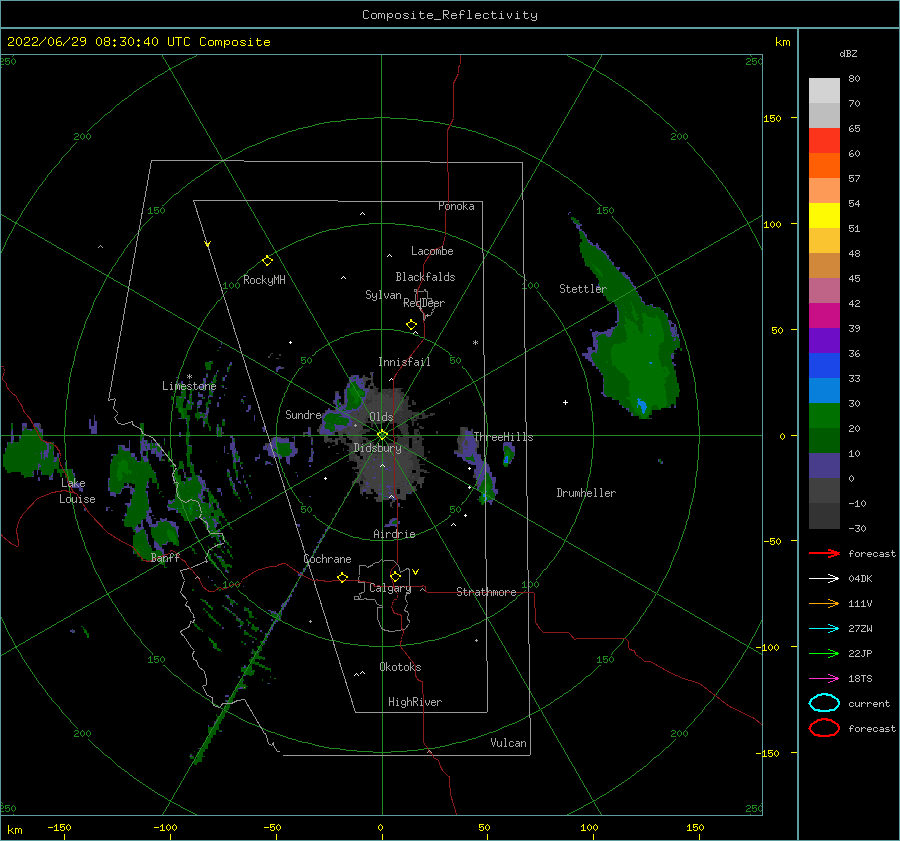Click the diamond marker south of Cochrane

click(342, 577)
